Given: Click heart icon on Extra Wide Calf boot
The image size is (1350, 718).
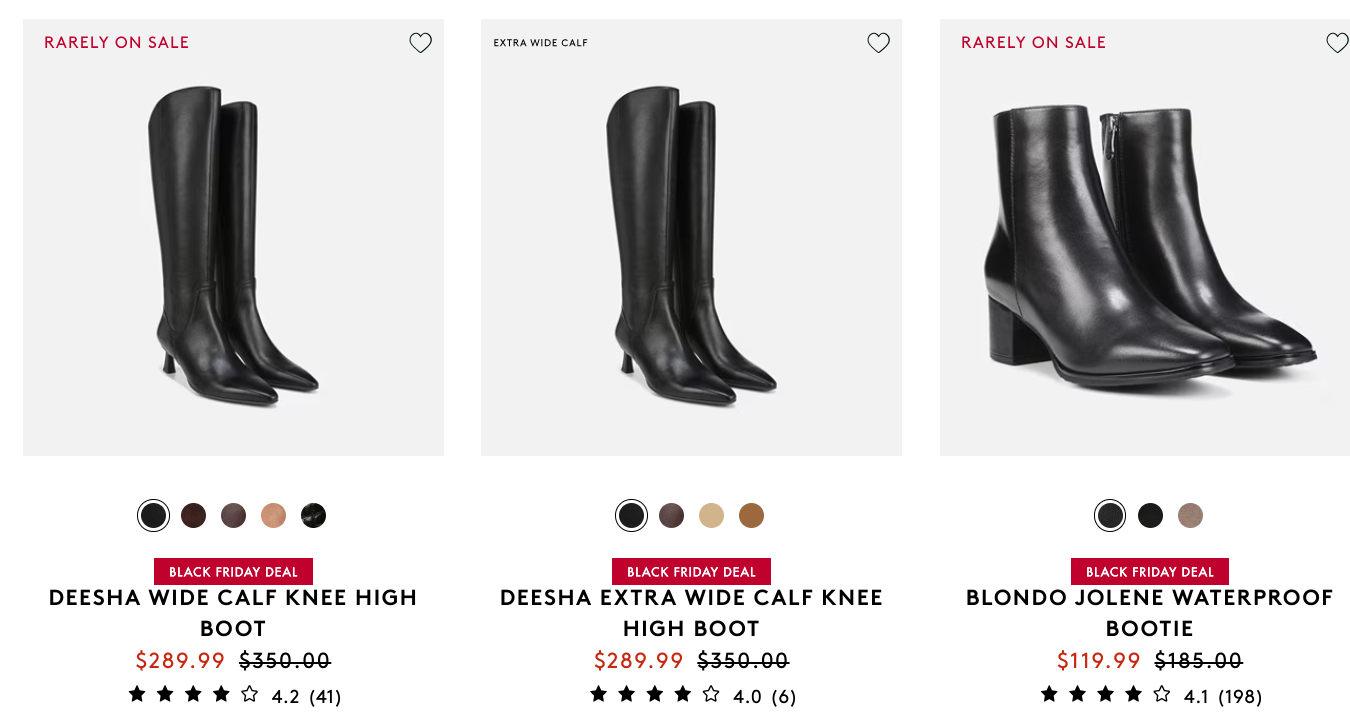Looking at the screenshot, I should pos(878,43).
